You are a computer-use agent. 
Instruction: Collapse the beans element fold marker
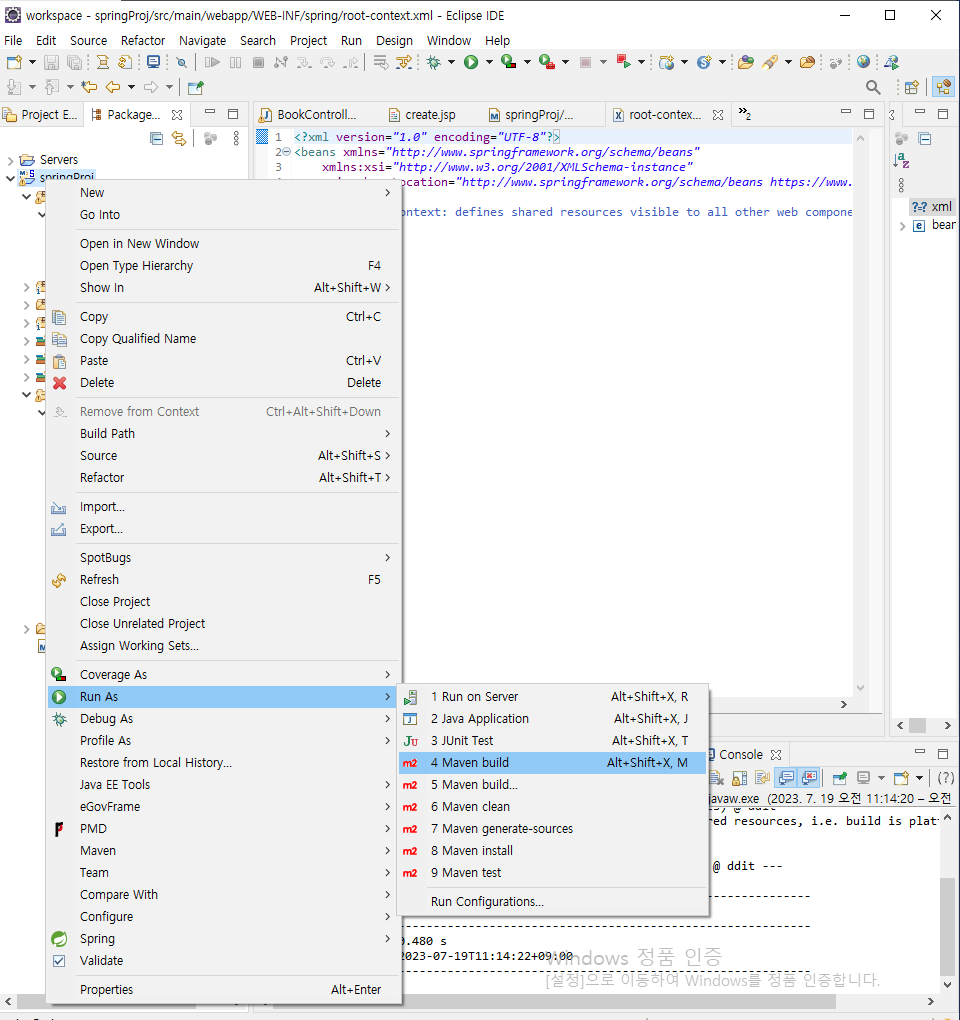click(x=287, y=152)
